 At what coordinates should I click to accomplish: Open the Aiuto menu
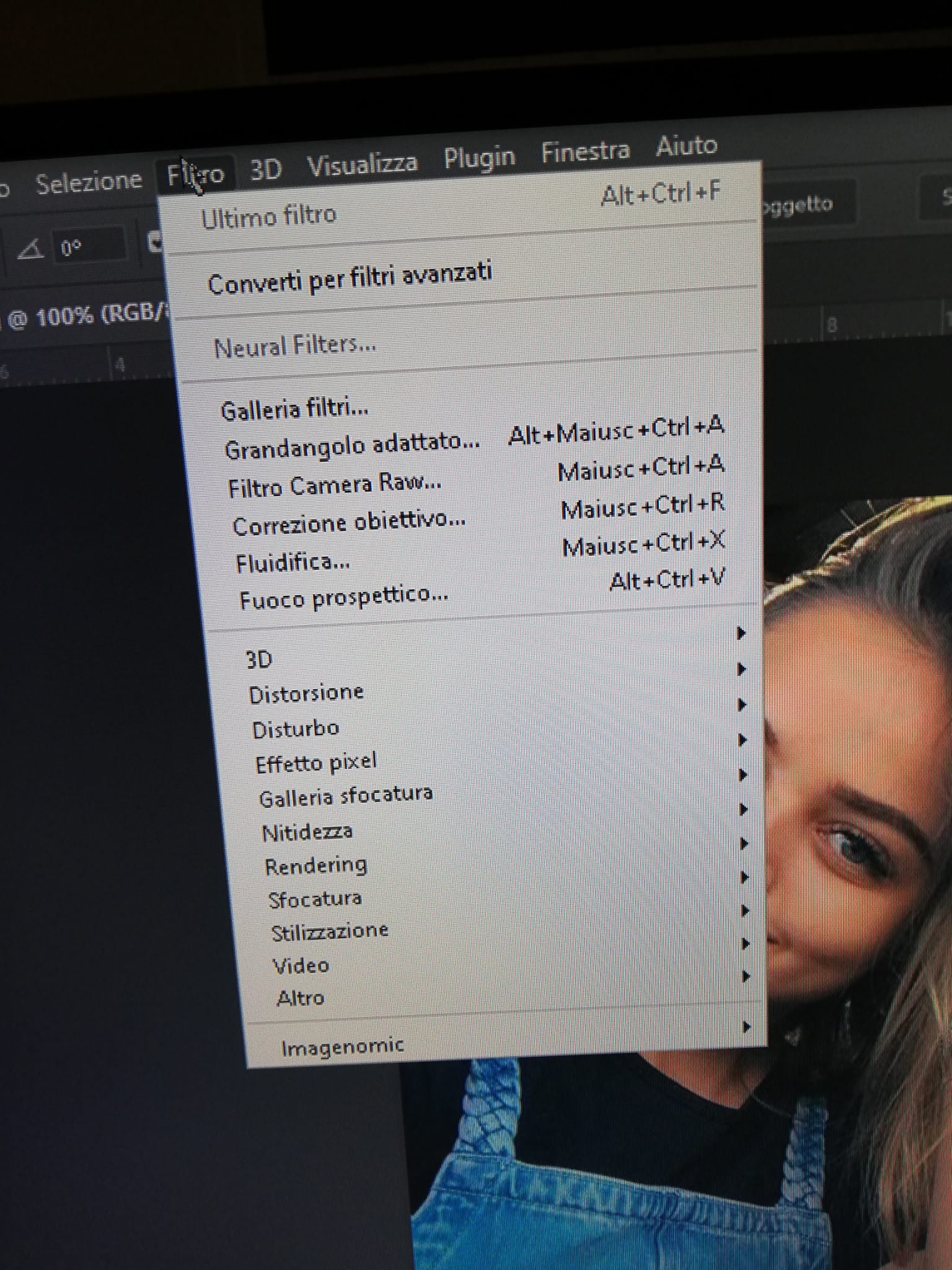coord(686,145)
